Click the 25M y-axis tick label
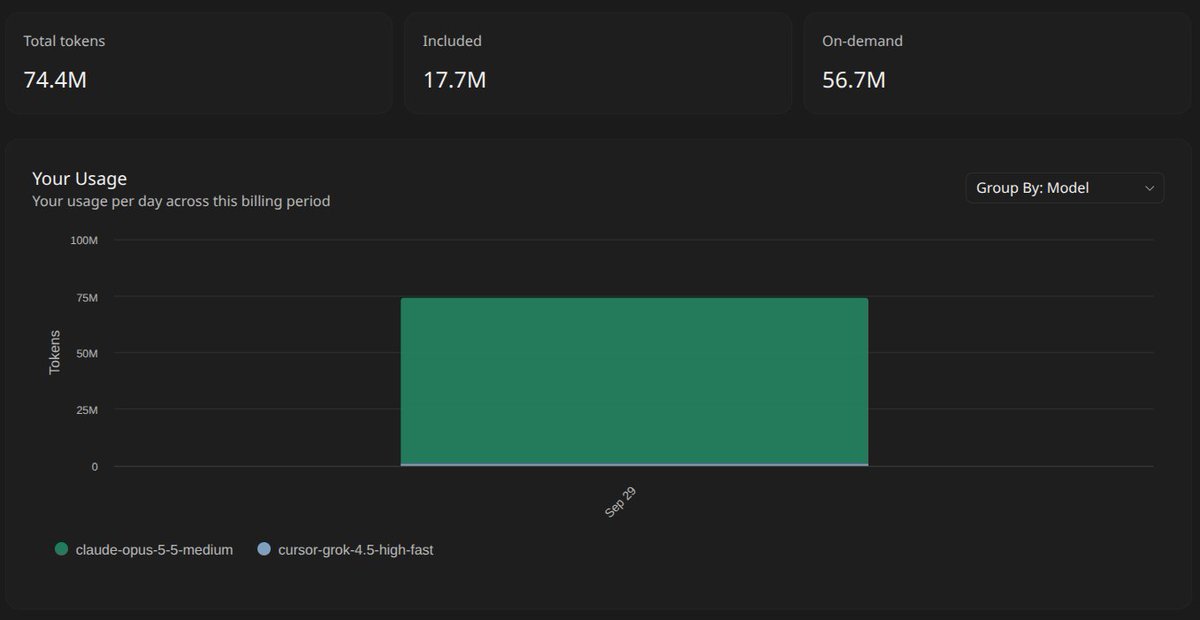The width and height of the screenshot is (1200, 620). pos(86,410)
